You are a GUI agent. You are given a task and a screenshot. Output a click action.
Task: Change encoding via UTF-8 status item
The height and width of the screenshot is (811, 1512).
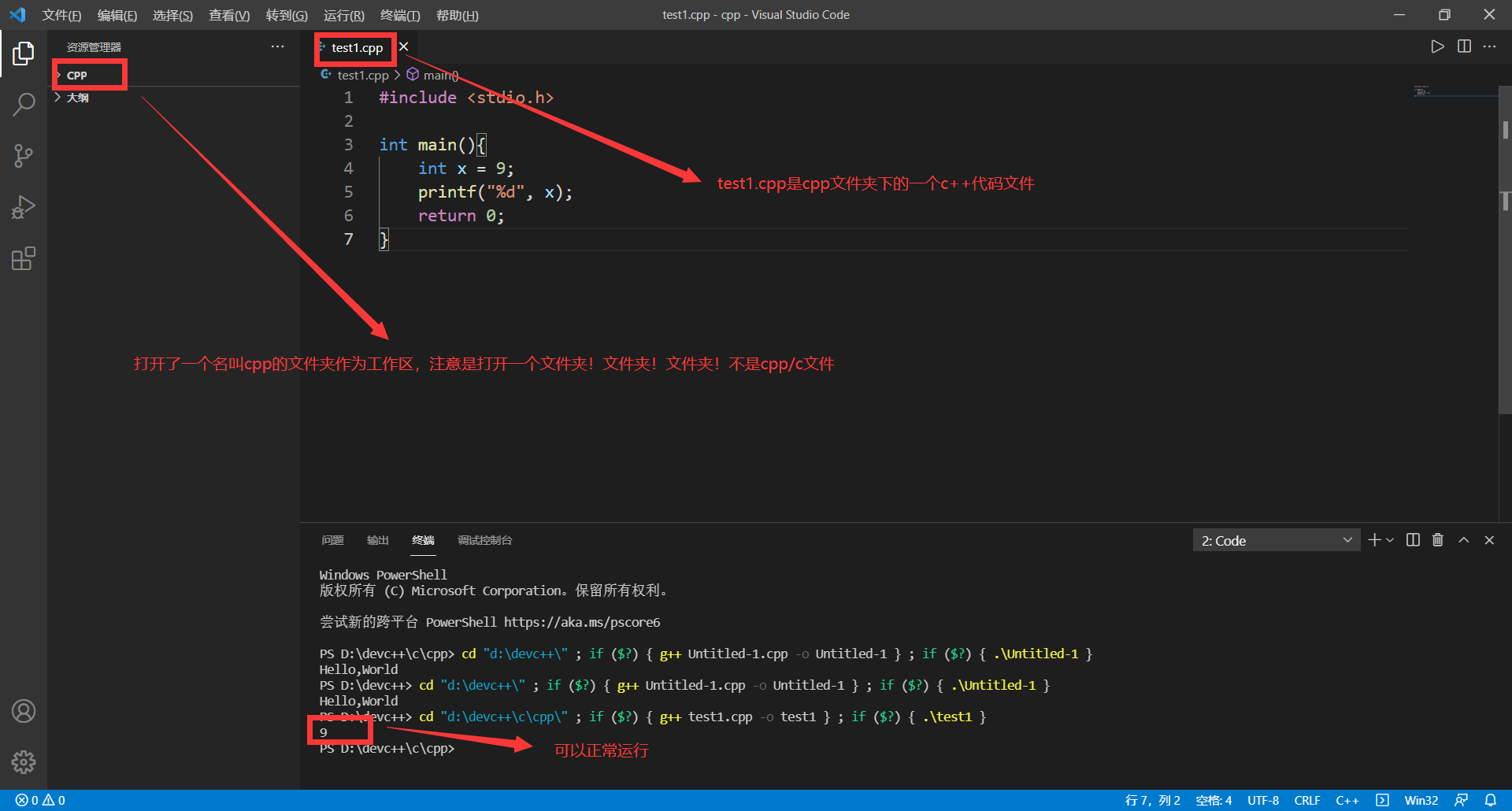1262,799
